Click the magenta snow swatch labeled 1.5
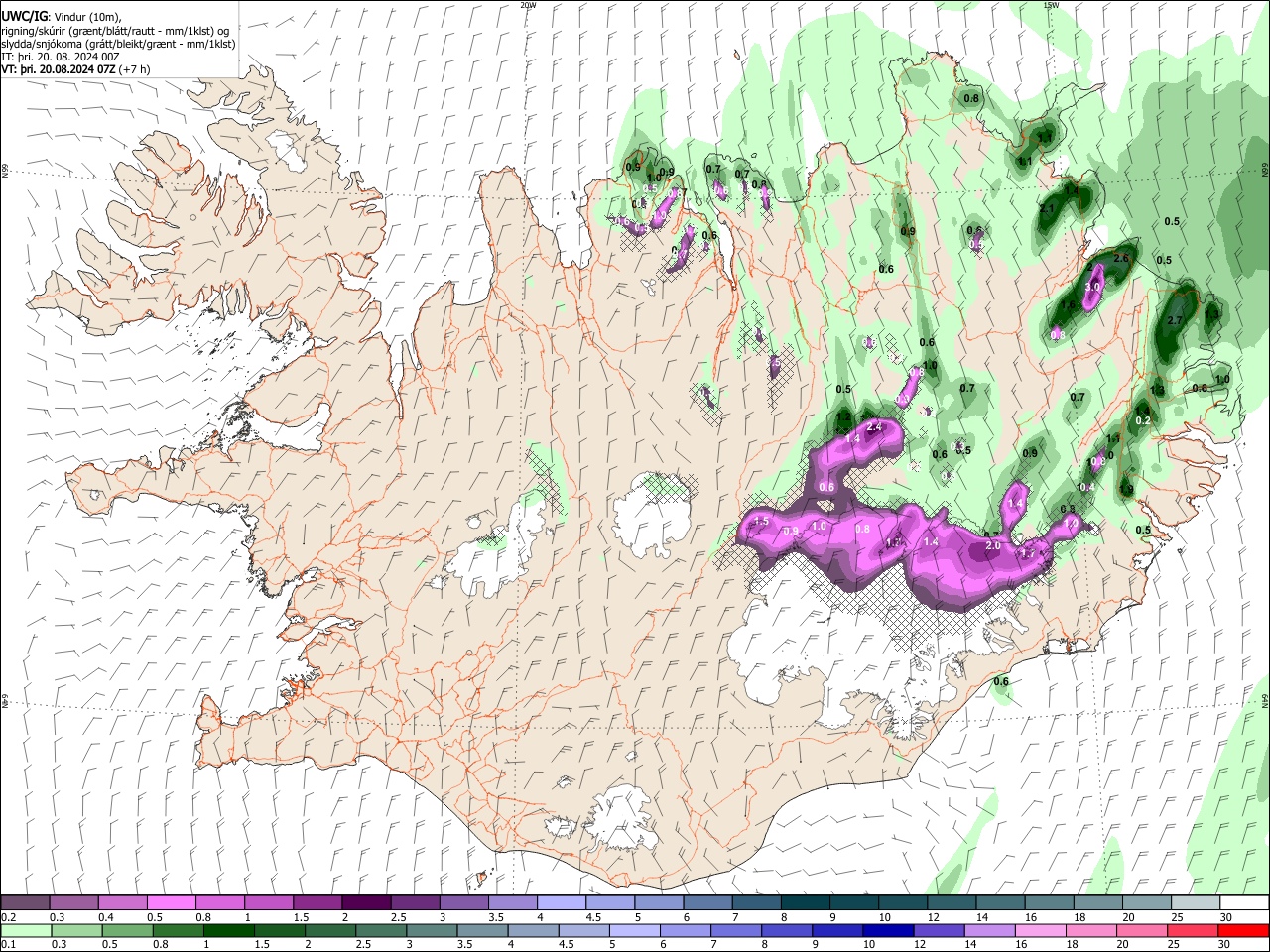1270x952 pixels. 318,903
